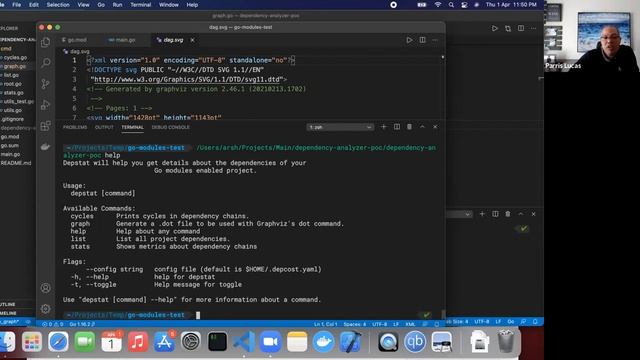Open More Actions ellipsis in dag.svg editor
The width and height of the screenshot is (640, 360).
[435, 40]
